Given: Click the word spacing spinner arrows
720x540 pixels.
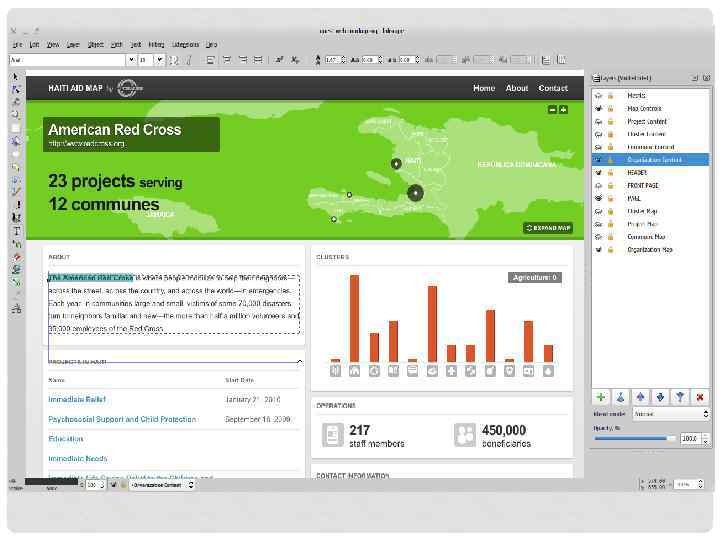Looking at the screenshot, I should [417, 60].
